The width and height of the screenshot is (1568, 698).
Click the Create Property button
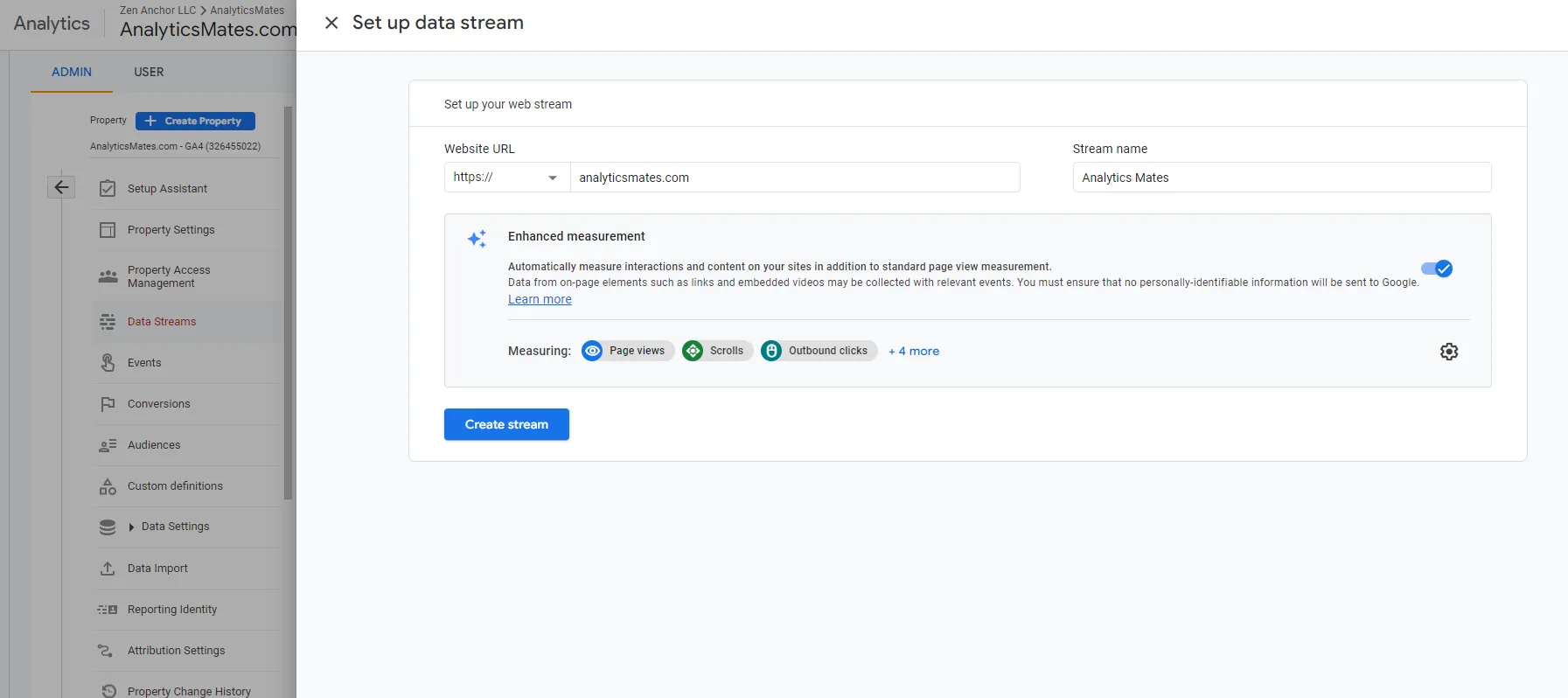(195, 121)
